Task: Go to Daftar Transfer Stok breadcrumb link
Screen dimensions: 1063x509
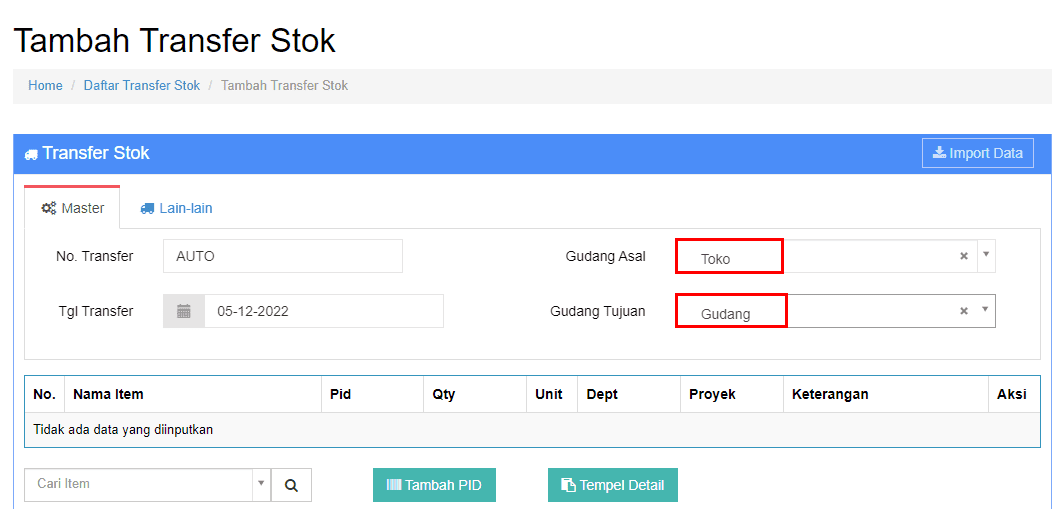Action: click(x=142, y=85)
